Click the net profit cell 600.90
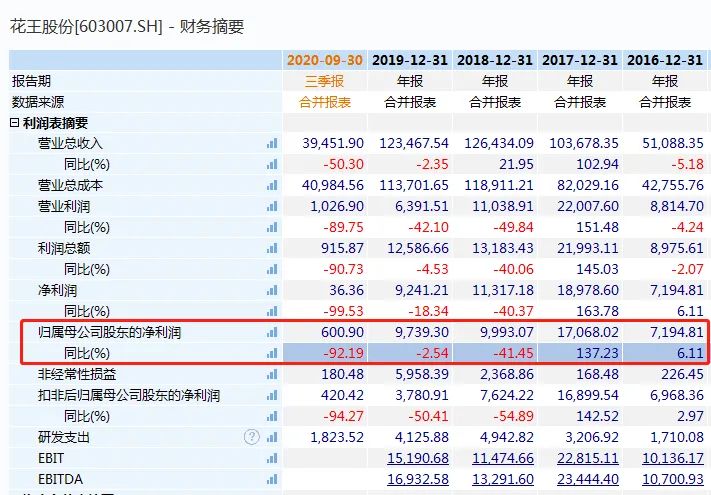The width and height of the screenshot is (711, 495). [342, 332]
